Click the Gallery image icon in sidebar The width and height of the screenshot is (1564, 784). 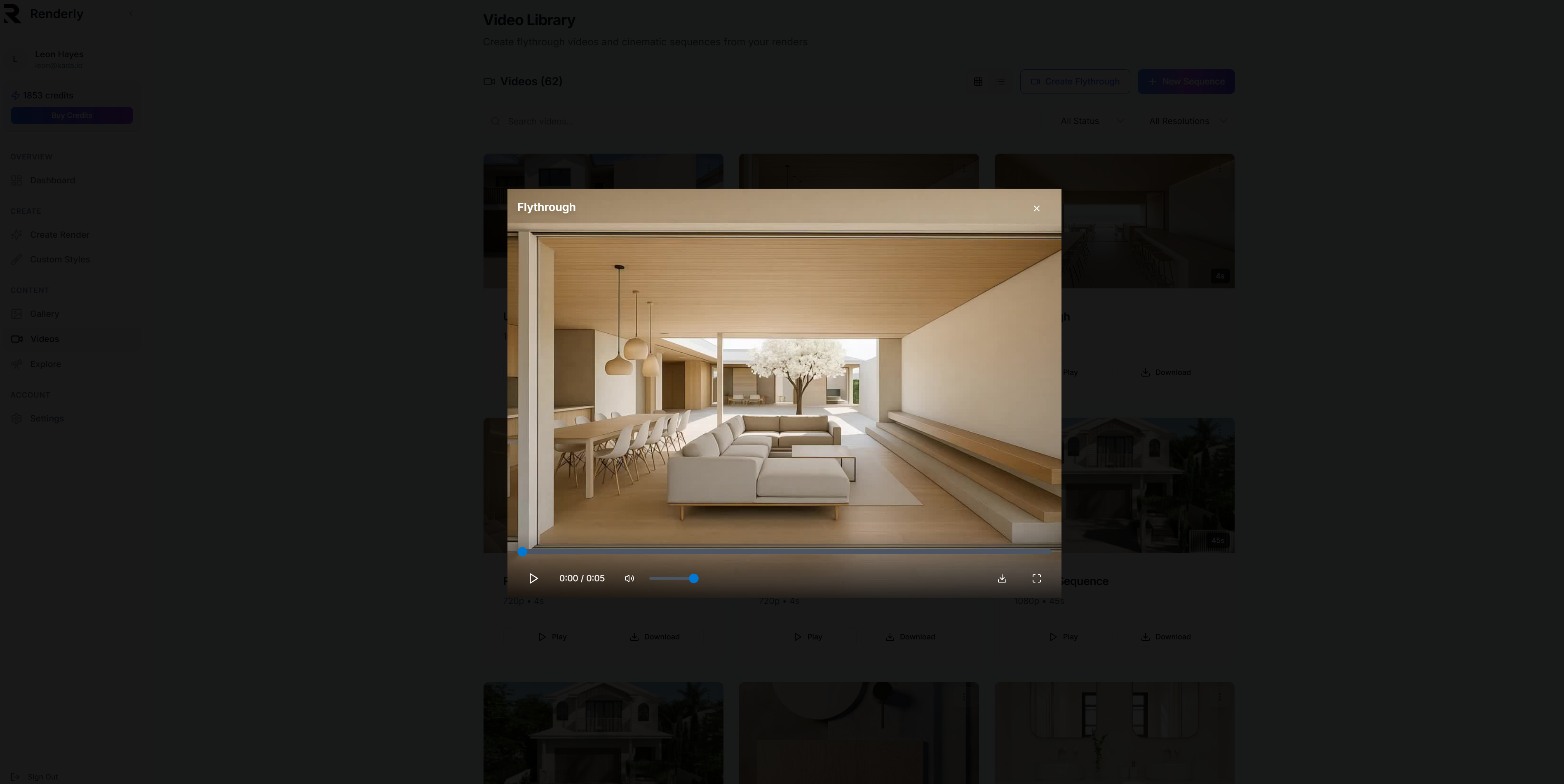coord(17,314)
